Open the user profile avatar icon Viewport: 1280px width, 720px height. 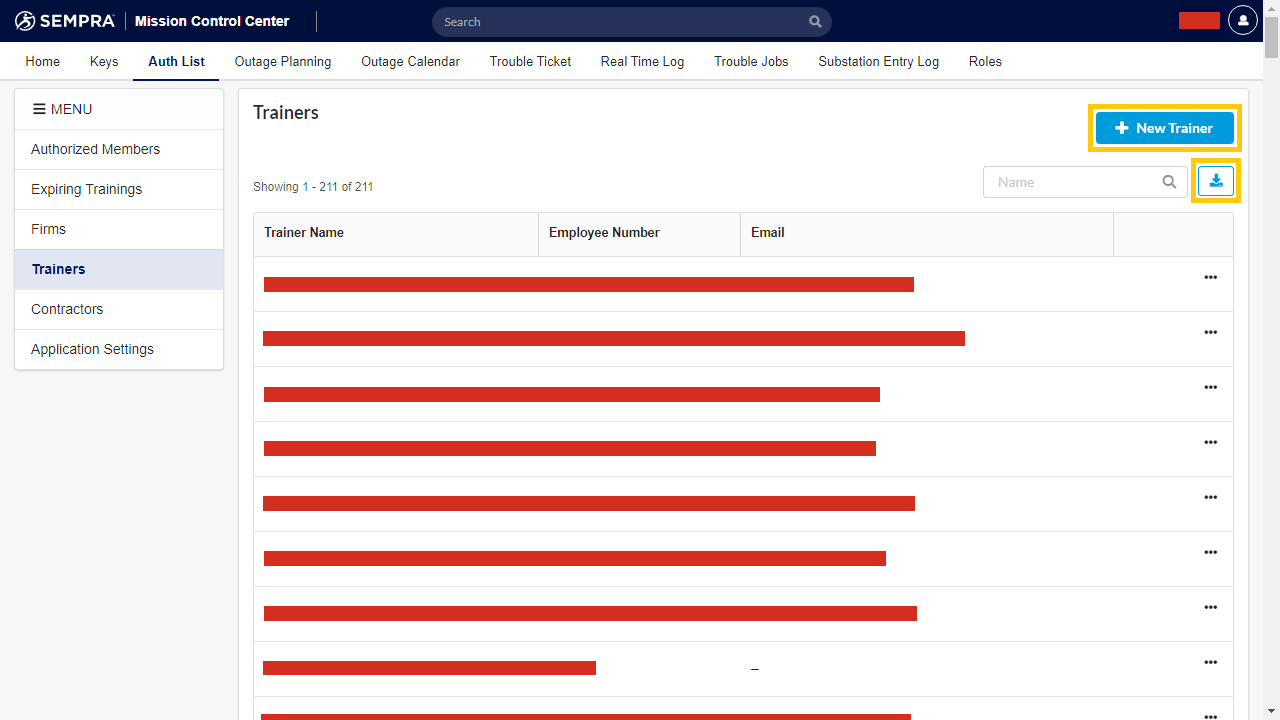(x=1242, y=20)
